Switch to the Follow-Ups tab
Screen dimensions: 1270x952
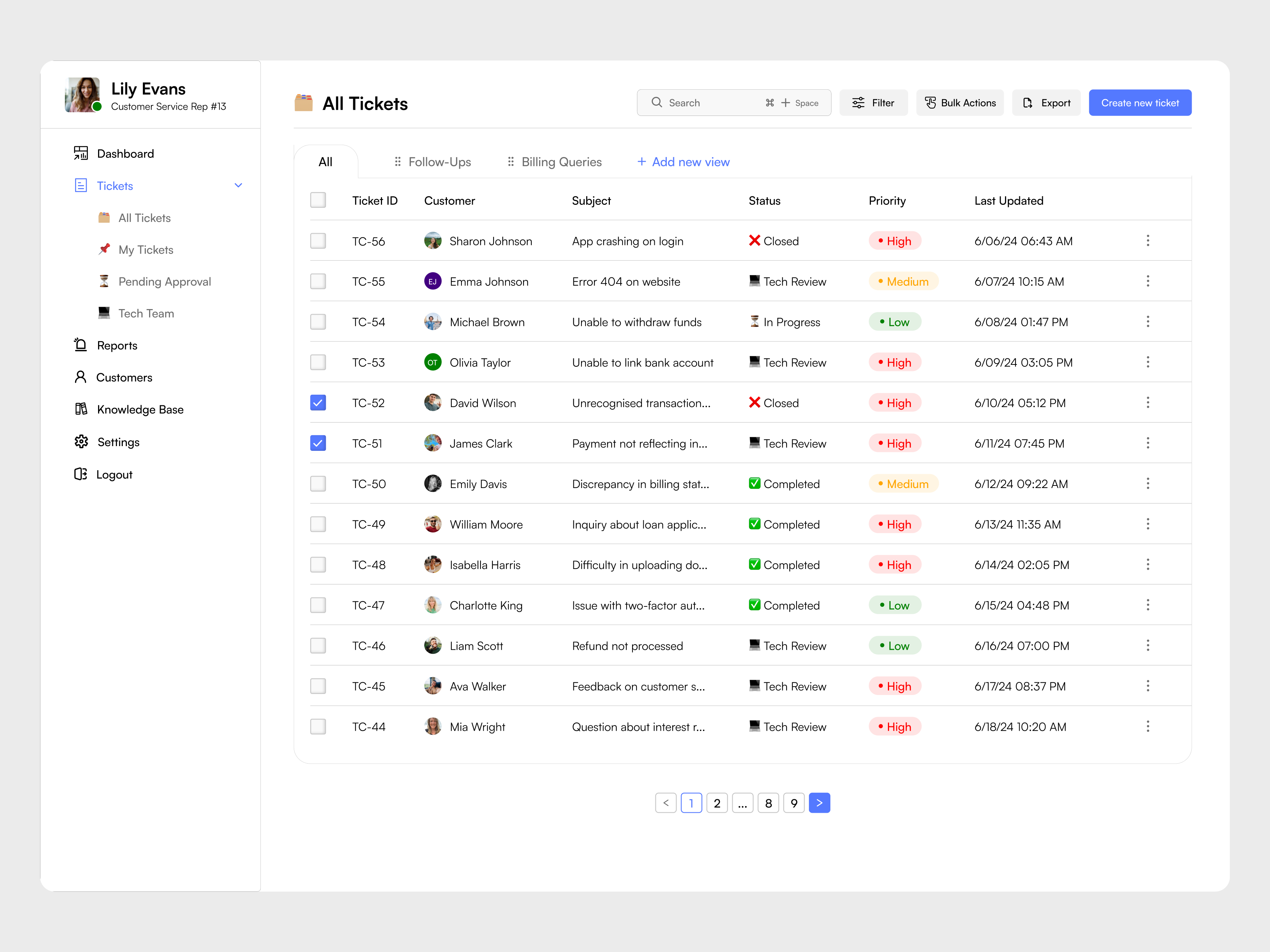[432, 162]
